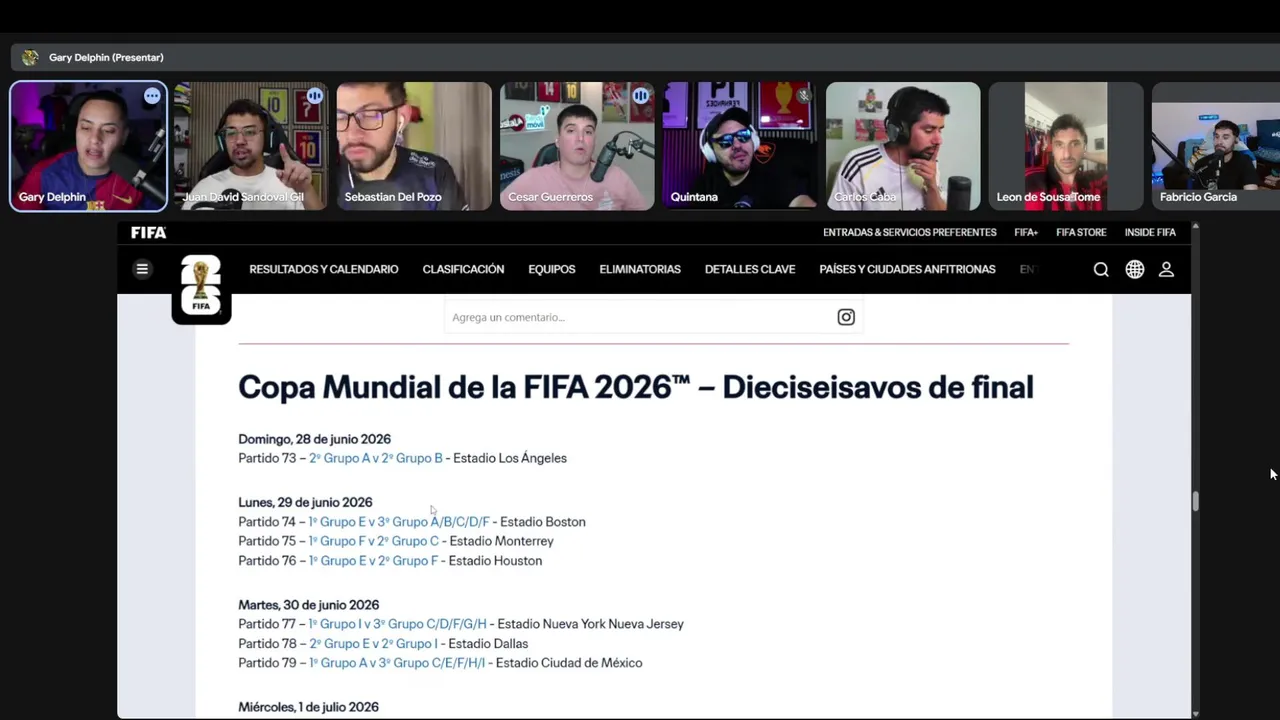The height and width of the screenshot is (720, 1280).
Task: Select Carlos Caba video tile
Action: pyautogui.click(x=903, y=146)
